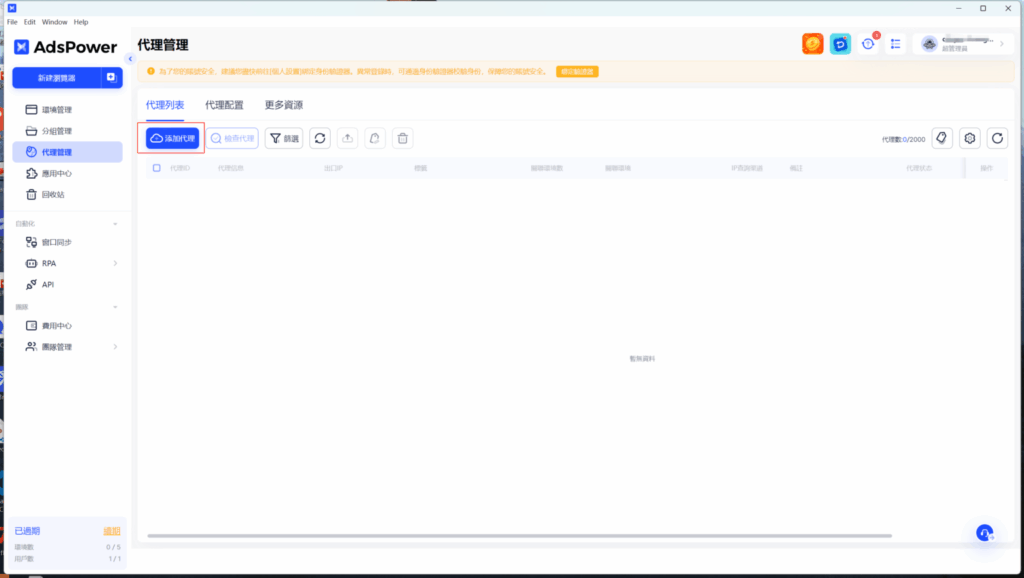The image size is (1024, 578).
Task: Click the 添加代理 add proxy button
Action: [172, 138]
